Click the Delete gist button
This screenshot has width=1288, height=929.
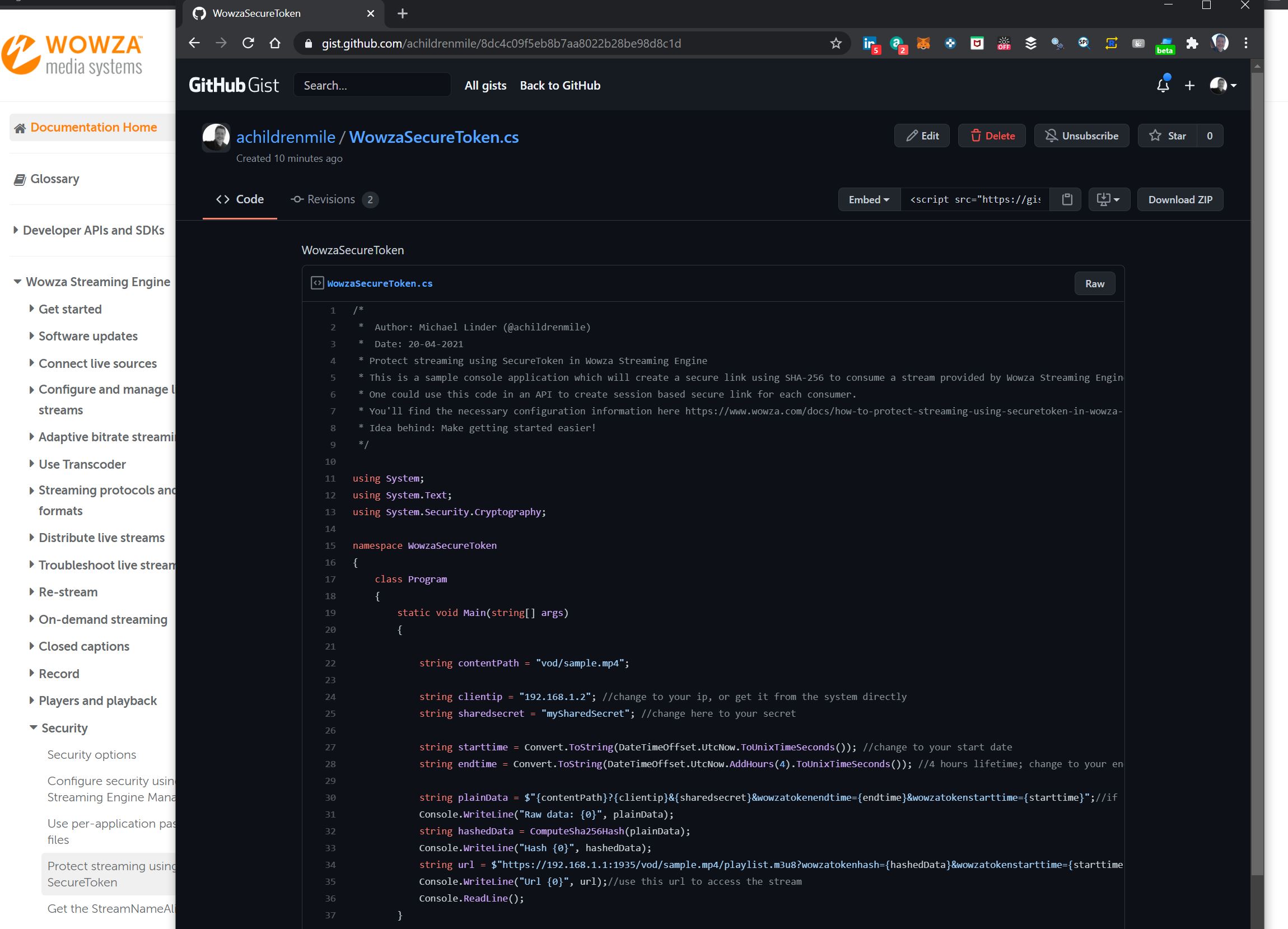(x=992, y=136)
